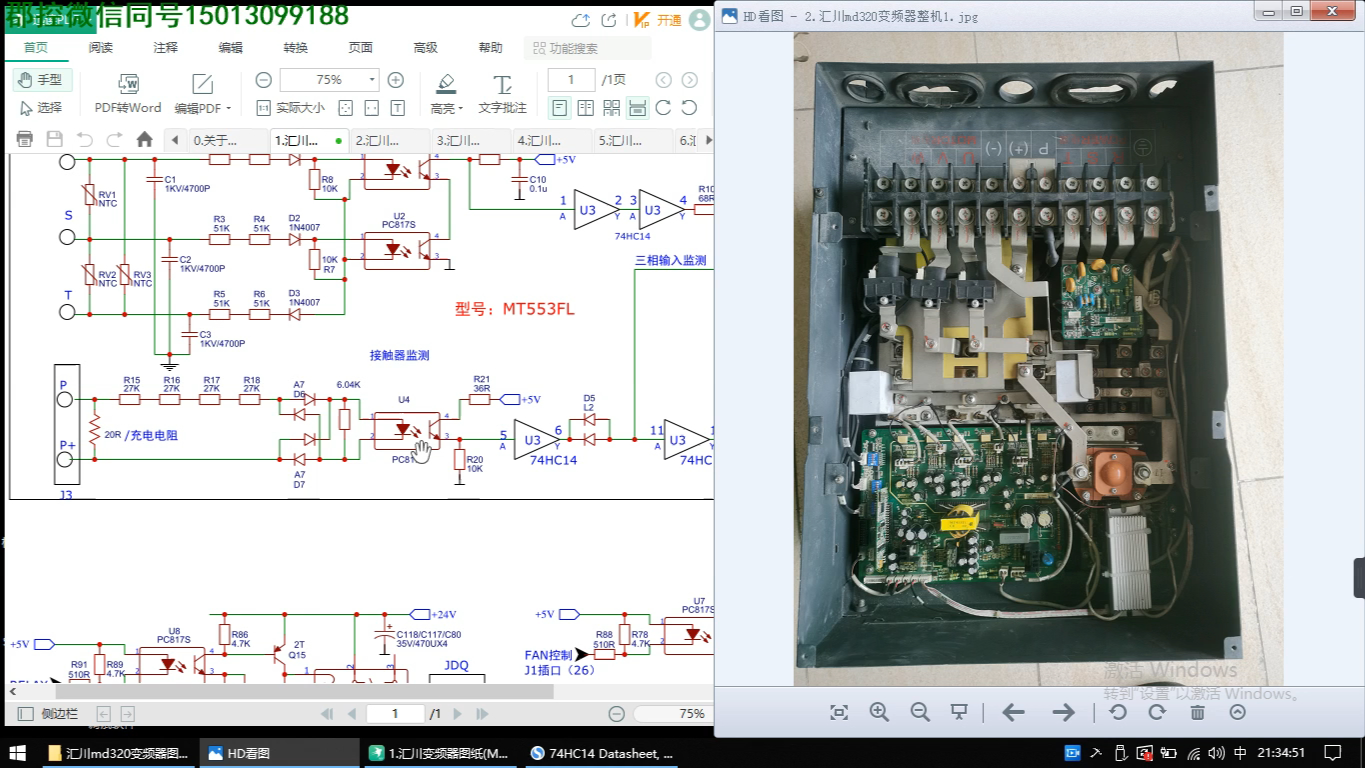Expand the image viewer bottom panel arrow
Viewport: 1365px width, 768px height.
1238,712
